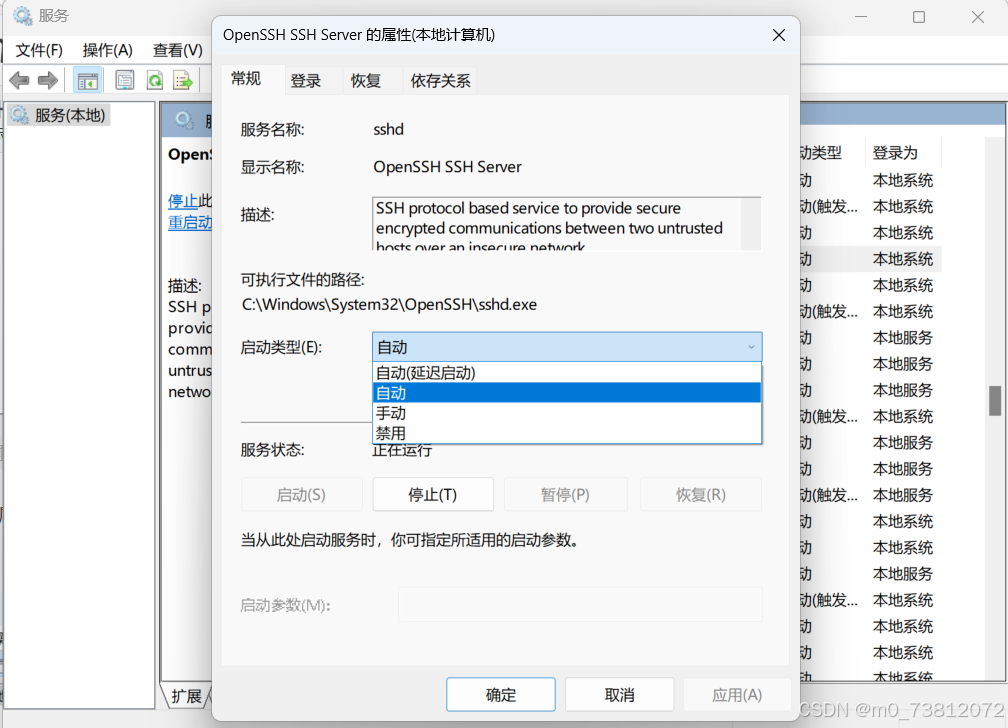Click the gear icon beside 服务(本地)

[19, 115]
